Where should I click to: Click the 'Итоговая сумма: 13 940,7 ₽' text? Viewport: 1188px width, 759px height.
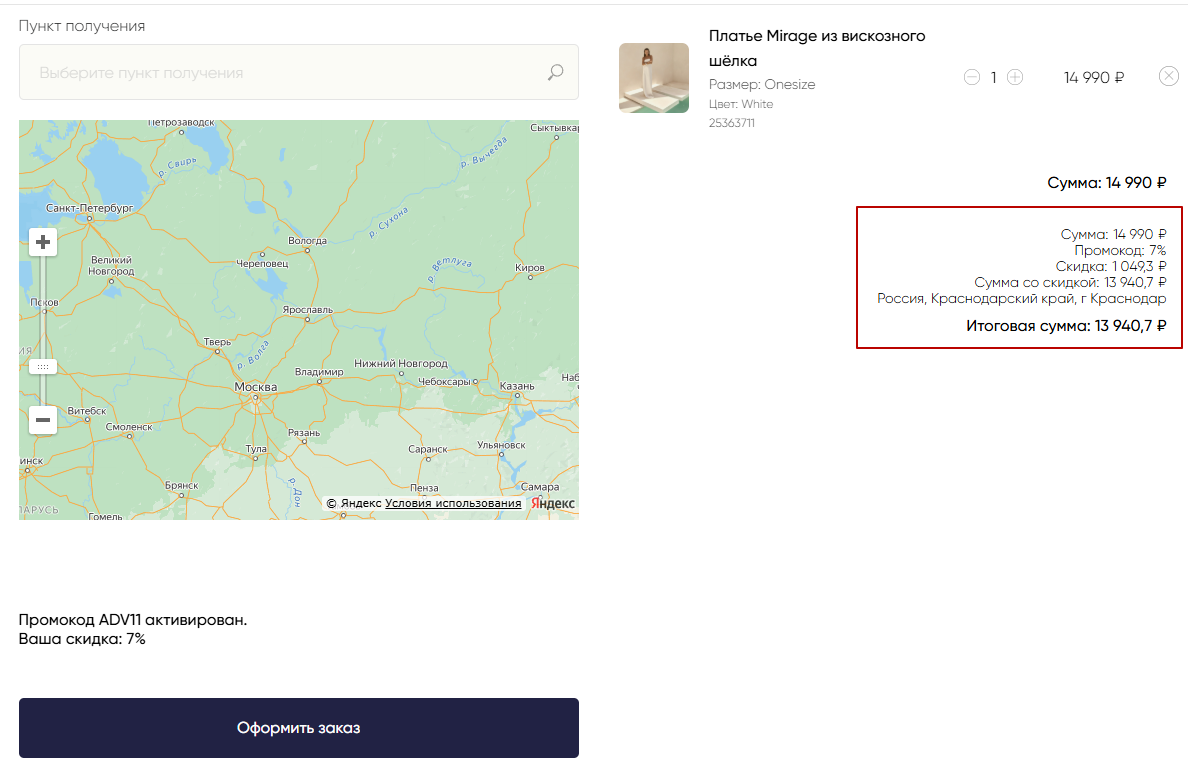click(x=1066, y=326)
